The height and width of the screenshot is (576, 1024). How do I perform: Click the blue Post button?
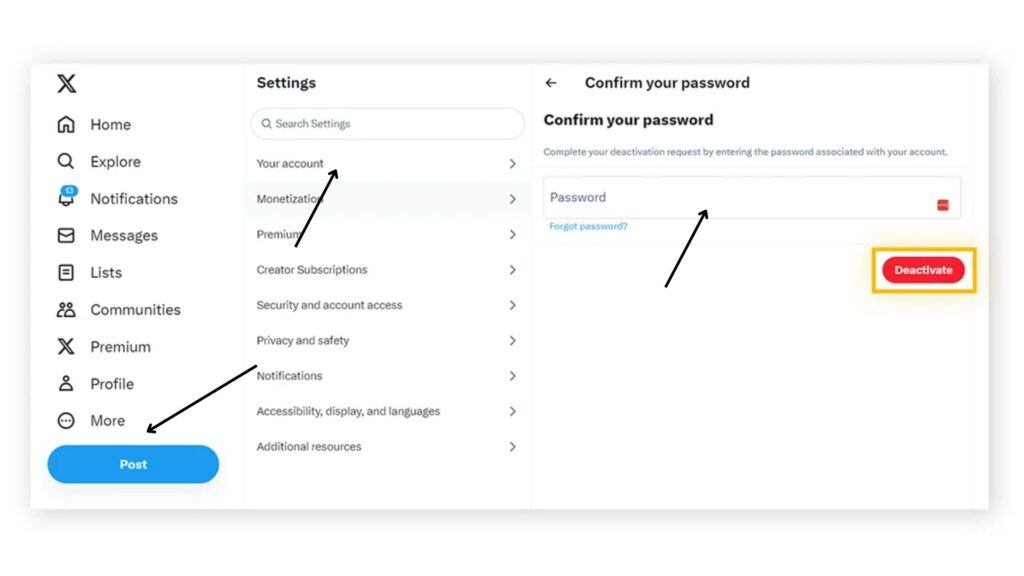pyautogui.click(x=132, y=464)
